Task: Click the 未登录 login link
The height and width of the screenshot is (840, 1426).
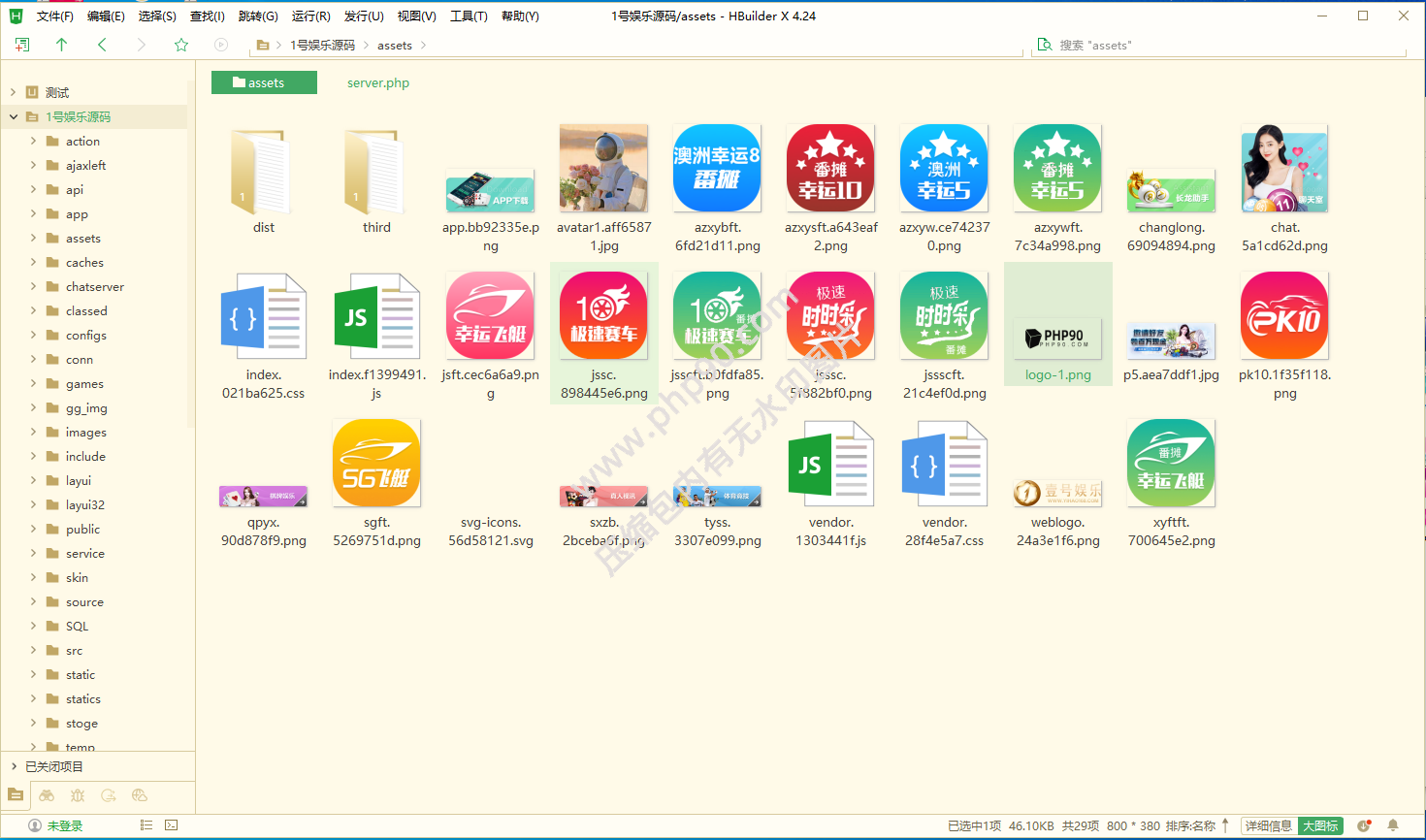Action: [x=64, y=825]
